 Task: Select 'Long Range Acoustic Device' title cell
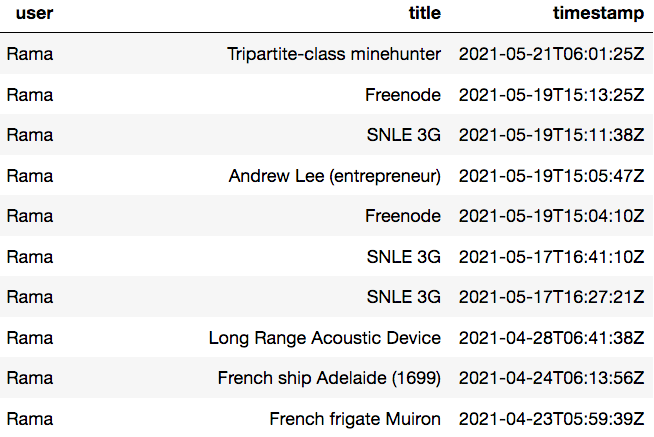[324, 338]
